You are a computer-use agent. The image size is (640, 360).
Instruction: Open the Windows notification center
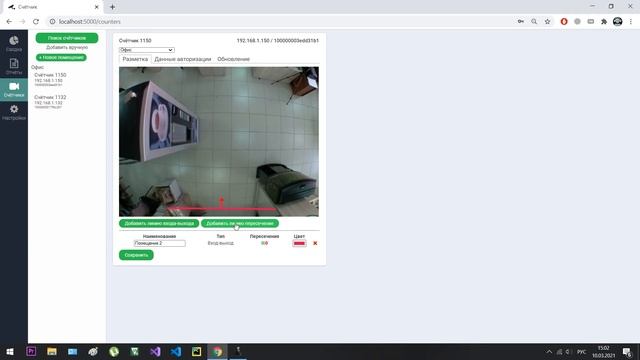627,351
